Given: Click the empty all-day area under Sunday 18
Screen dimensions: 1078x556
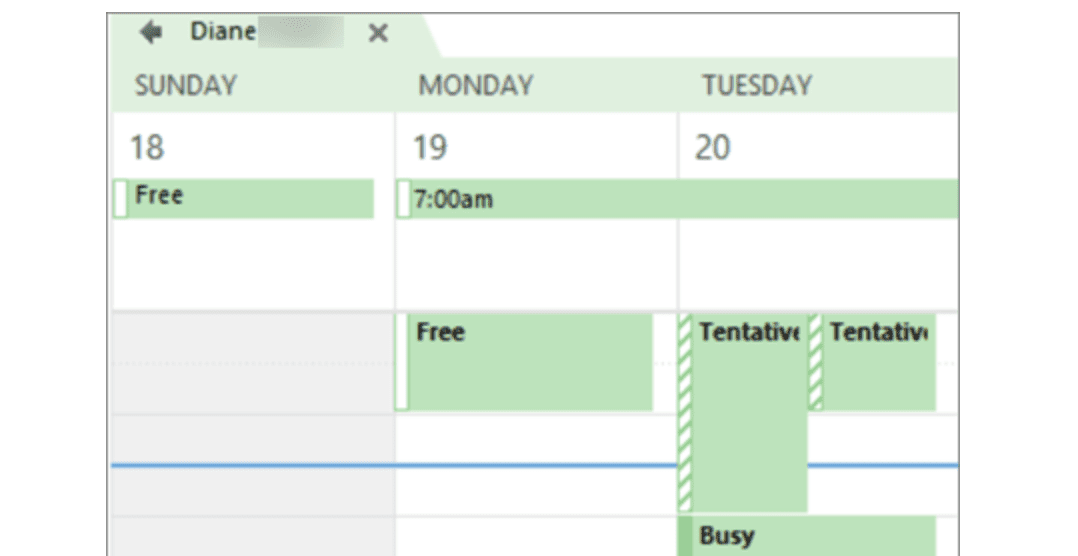Looking at the screenshot, I should click(254, 265).
